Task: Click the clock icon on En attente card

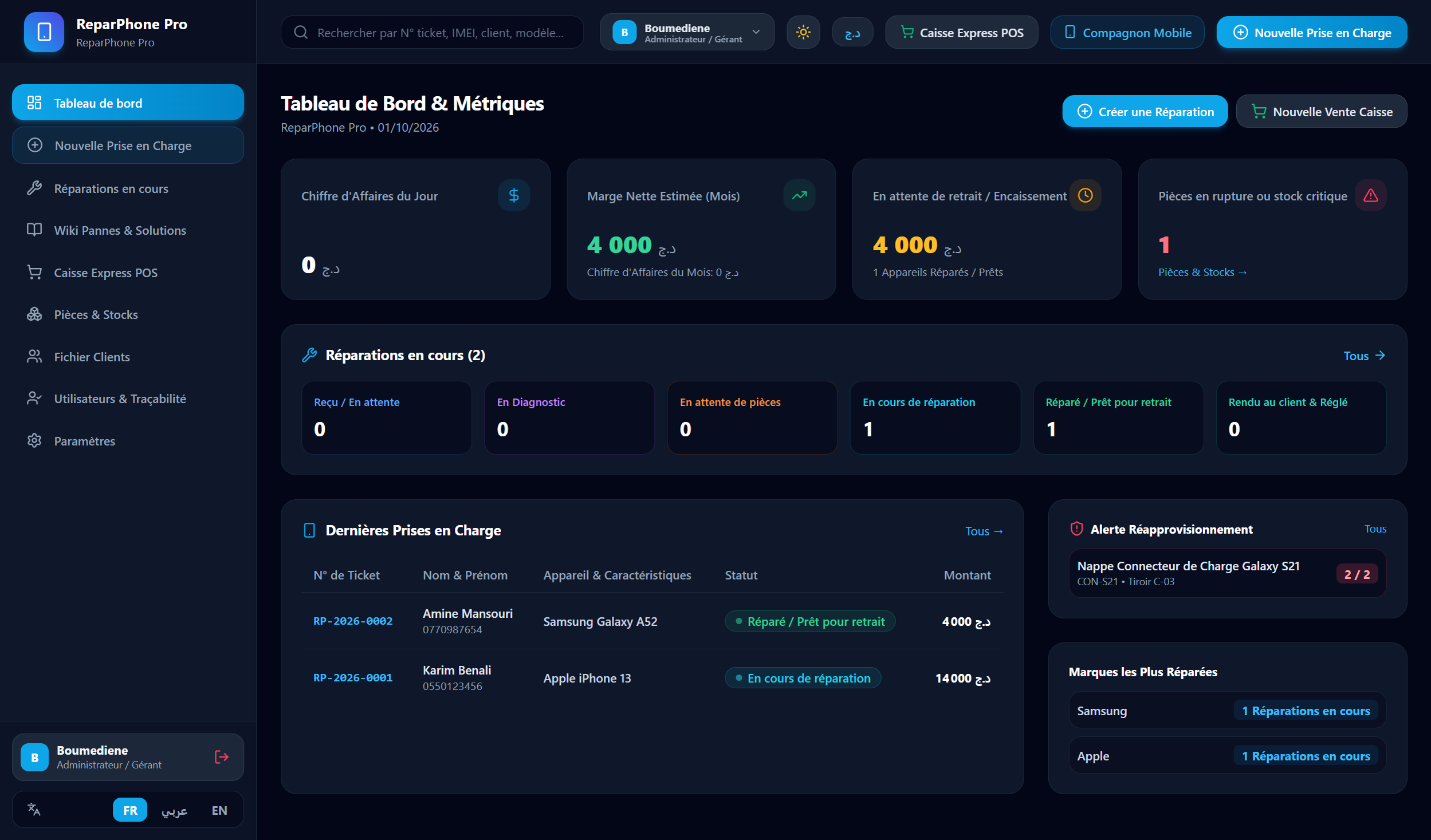Action: pos(1085,195)
